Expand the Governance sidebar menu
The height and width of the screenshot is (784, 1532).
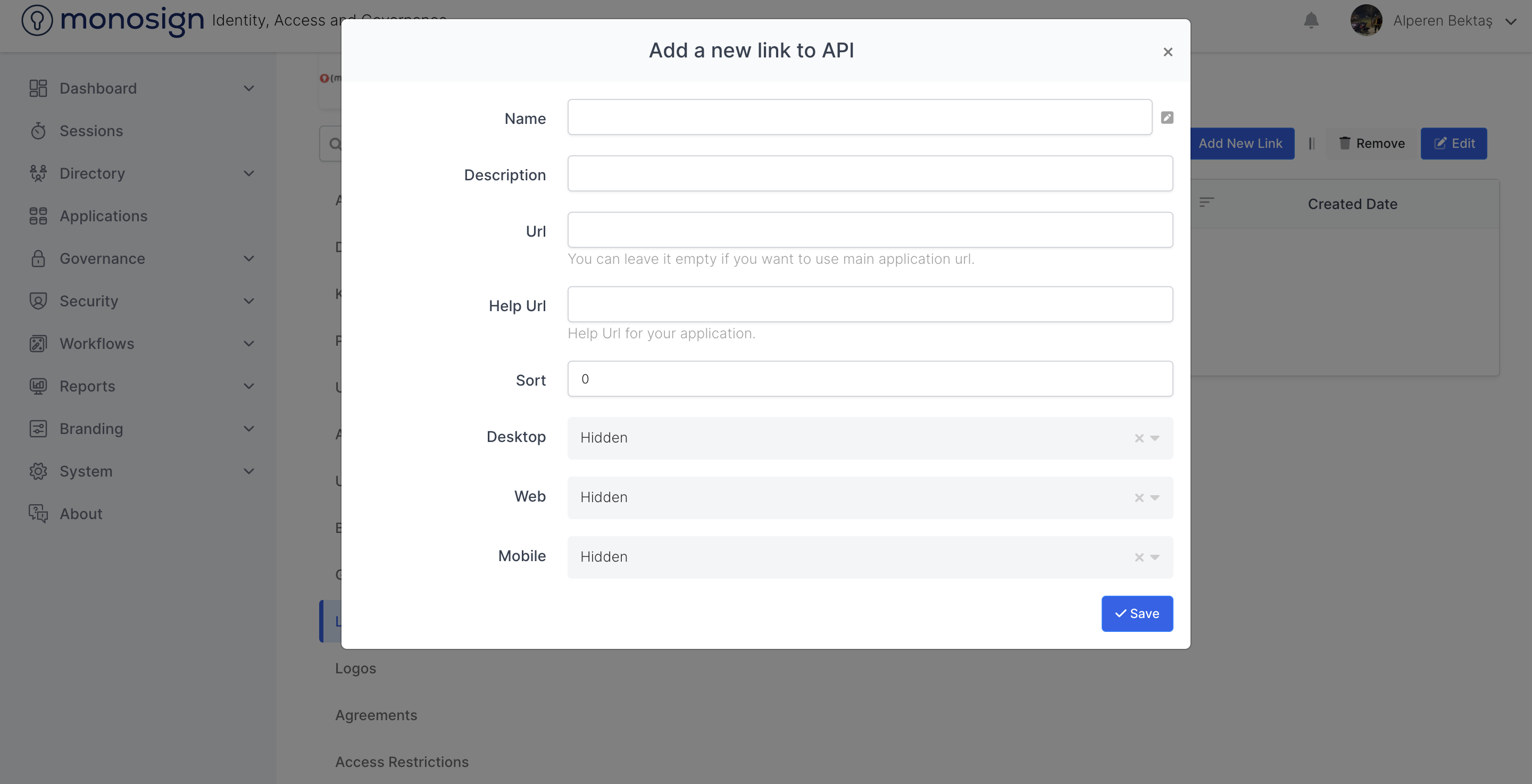point(248,258)
